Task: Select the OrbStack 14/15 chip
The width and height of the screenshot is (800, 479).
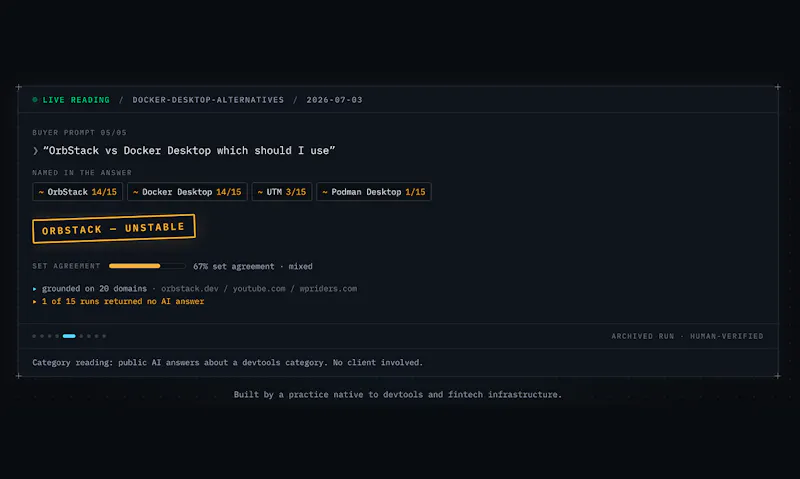Action: (x=78, y=192)
